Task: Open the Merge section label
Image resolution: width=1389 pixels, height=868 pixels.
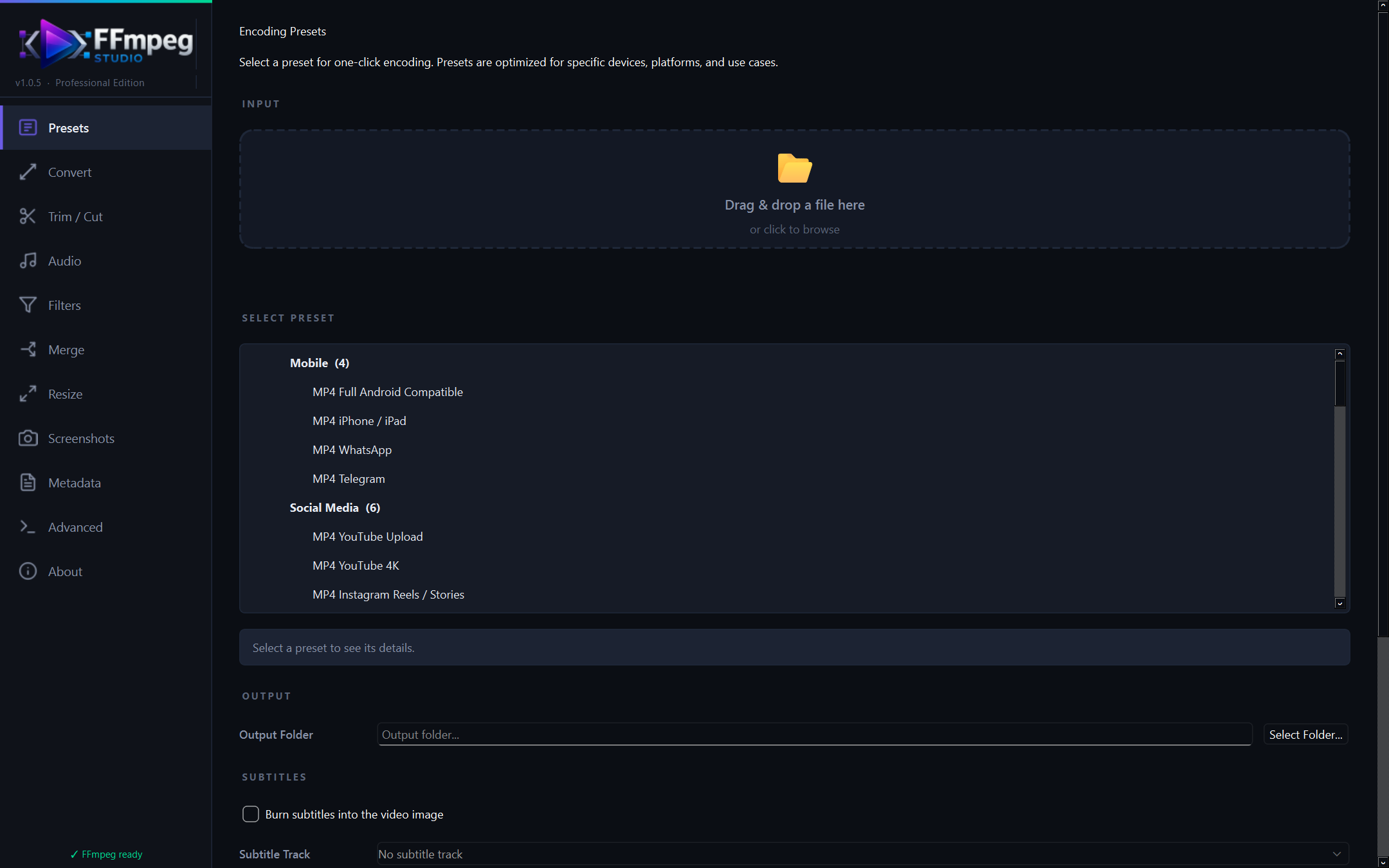Action: click(66, 350)
